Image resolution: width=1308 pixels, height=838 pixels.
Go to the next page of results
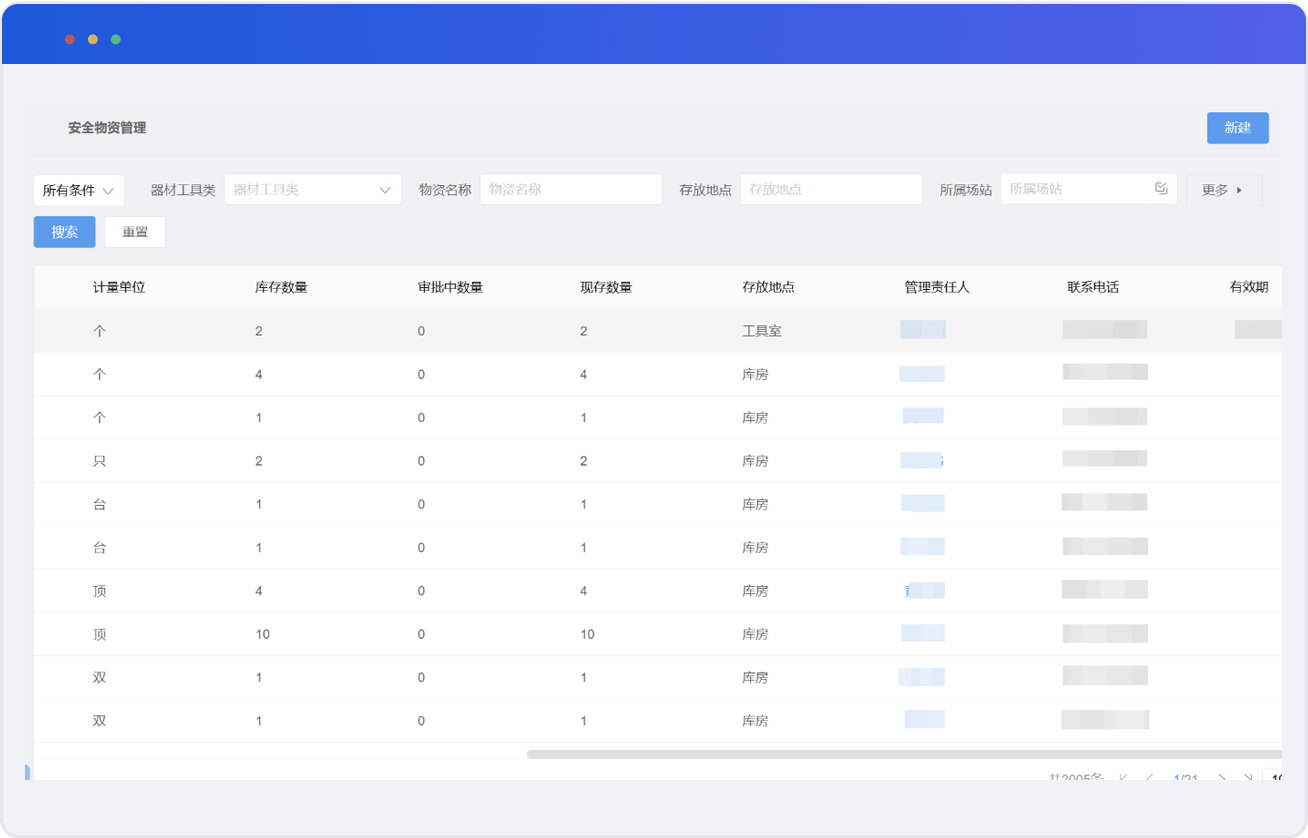pos(1222,777)
